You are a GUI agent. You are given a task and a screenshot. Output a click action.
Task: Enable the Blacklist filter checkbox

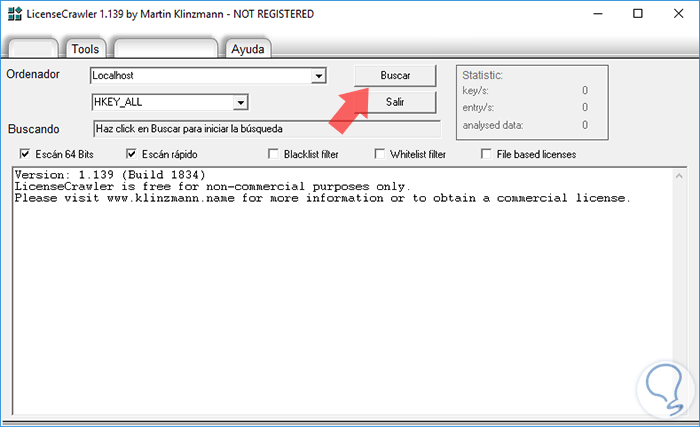click(273, 154)
